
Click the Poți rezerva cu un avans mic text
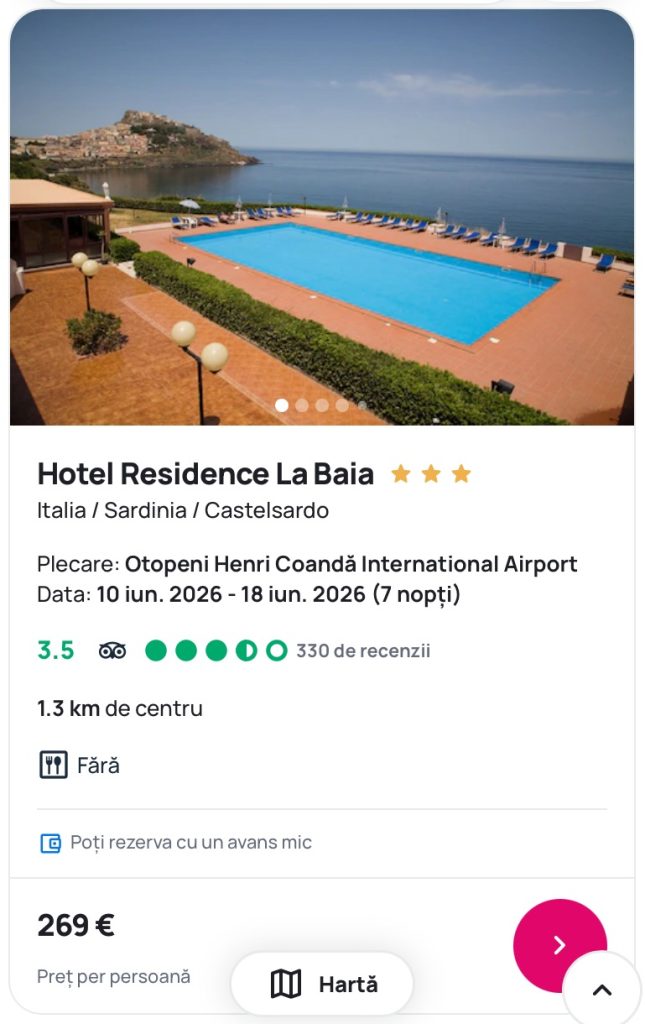pos(191,843)
